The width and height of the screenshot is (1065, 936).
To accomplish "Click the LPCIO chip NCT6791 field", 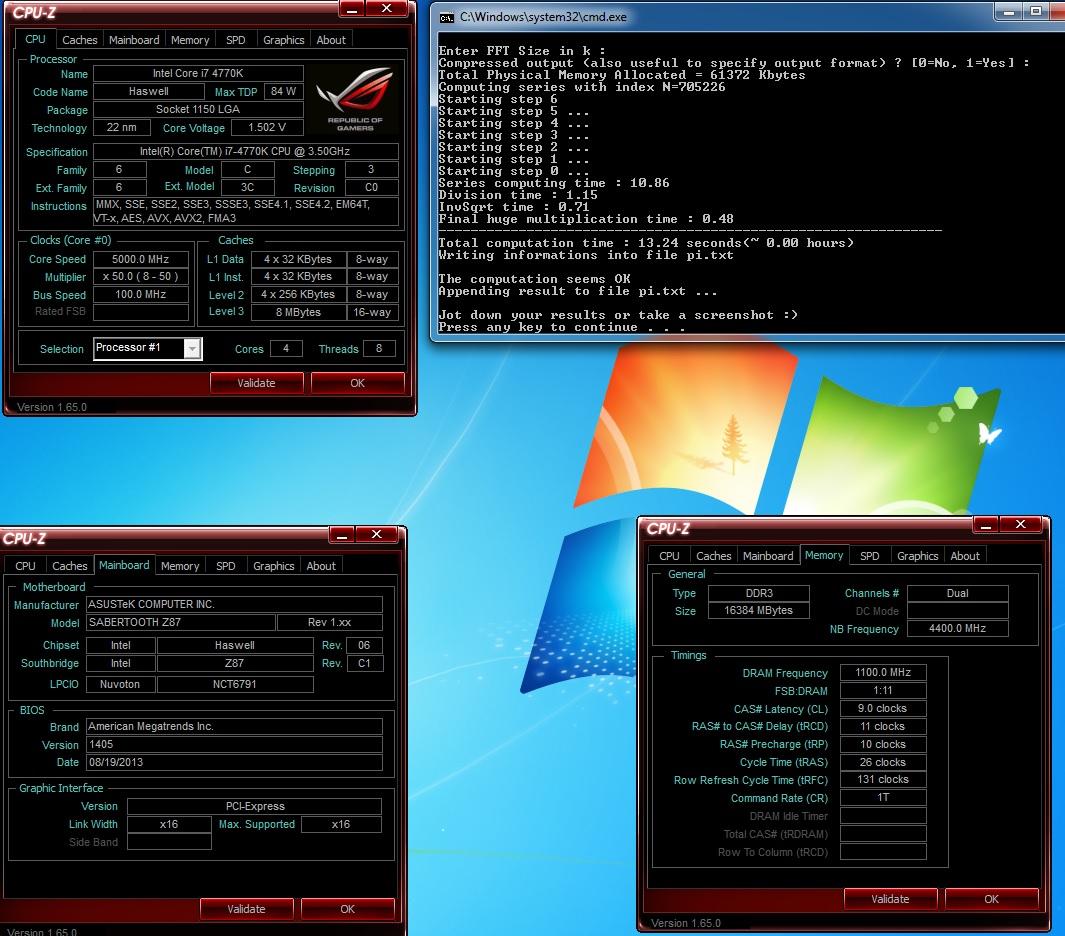I will point(235,684).
